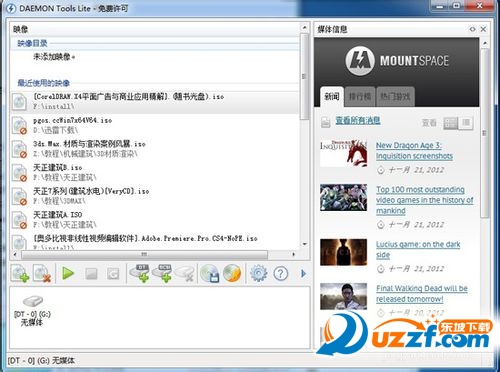Switch news to compact list view

[466, 123]
